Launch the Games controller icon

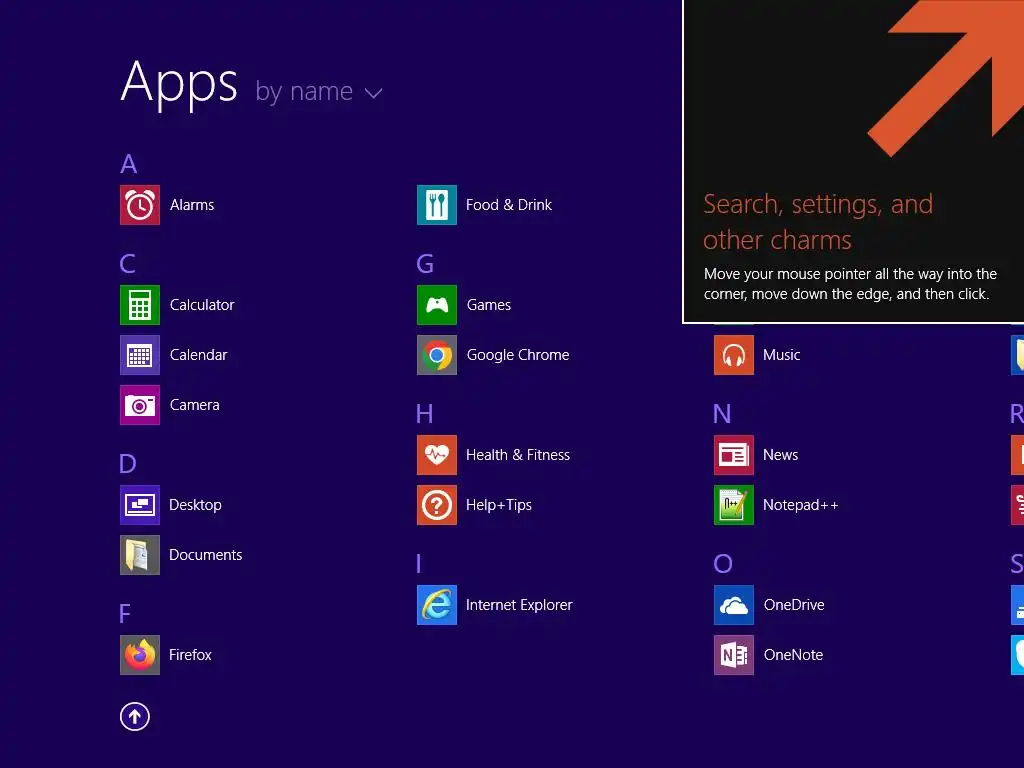(x=437, y=305)
